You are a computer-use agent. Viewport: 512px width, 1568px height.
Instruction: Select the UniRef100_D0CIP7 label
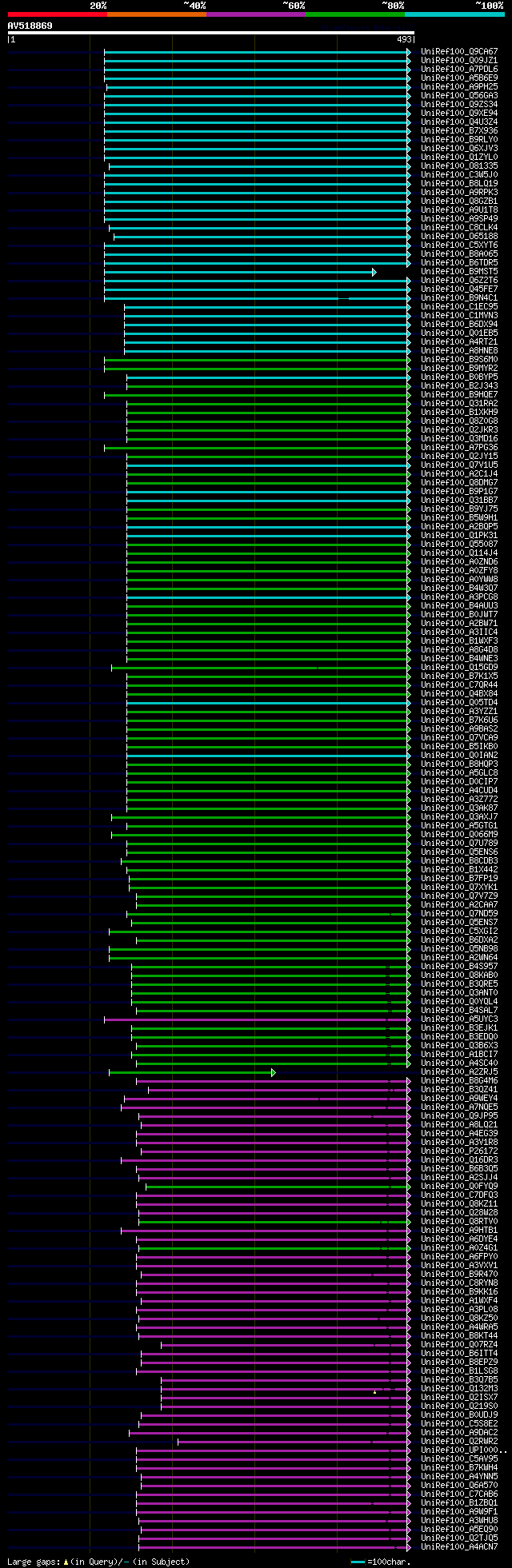[x=459, y=782]
